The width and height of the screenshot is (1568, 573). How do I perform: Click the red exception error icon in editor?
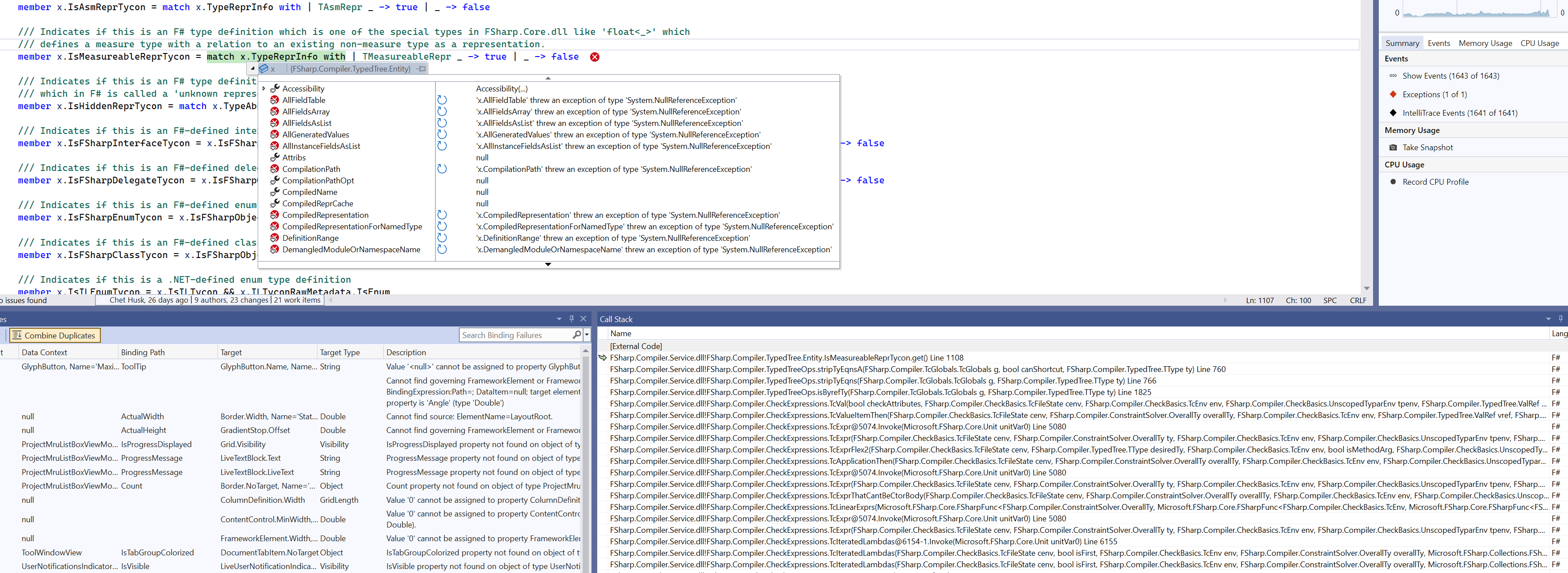coord(595,57)
